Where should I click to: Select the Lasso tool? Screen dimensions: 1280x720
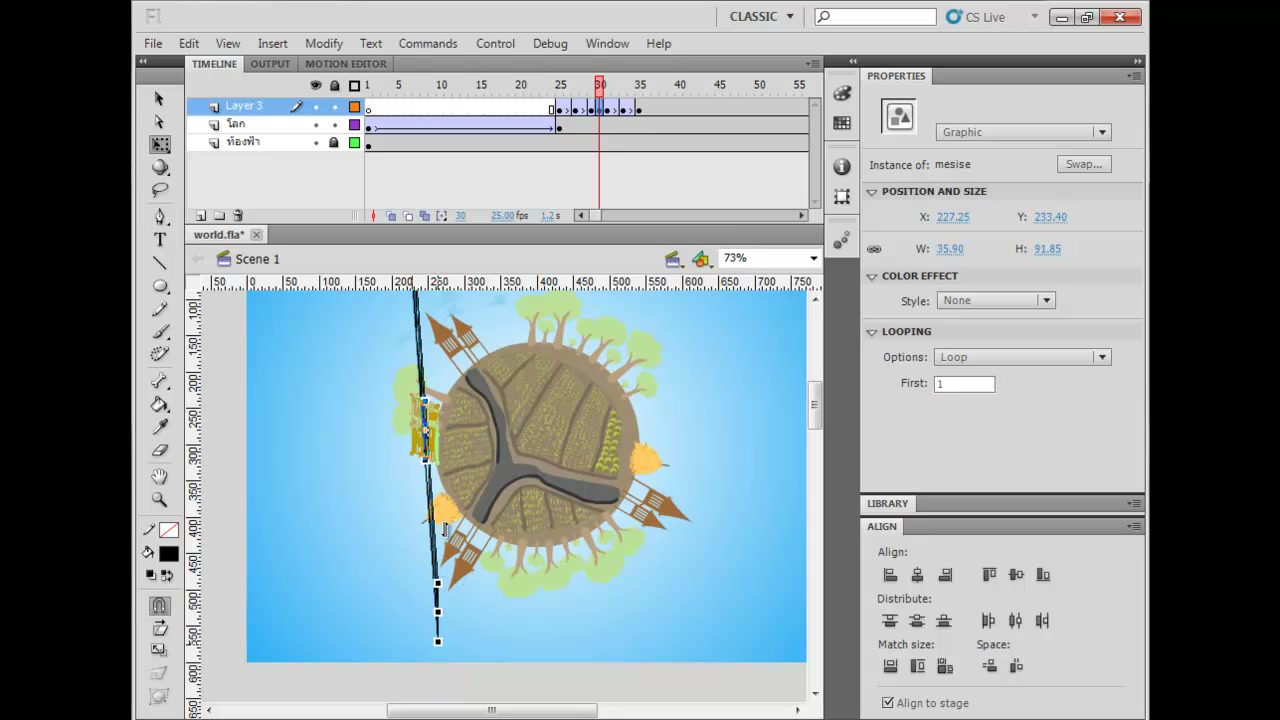[160, 190]
